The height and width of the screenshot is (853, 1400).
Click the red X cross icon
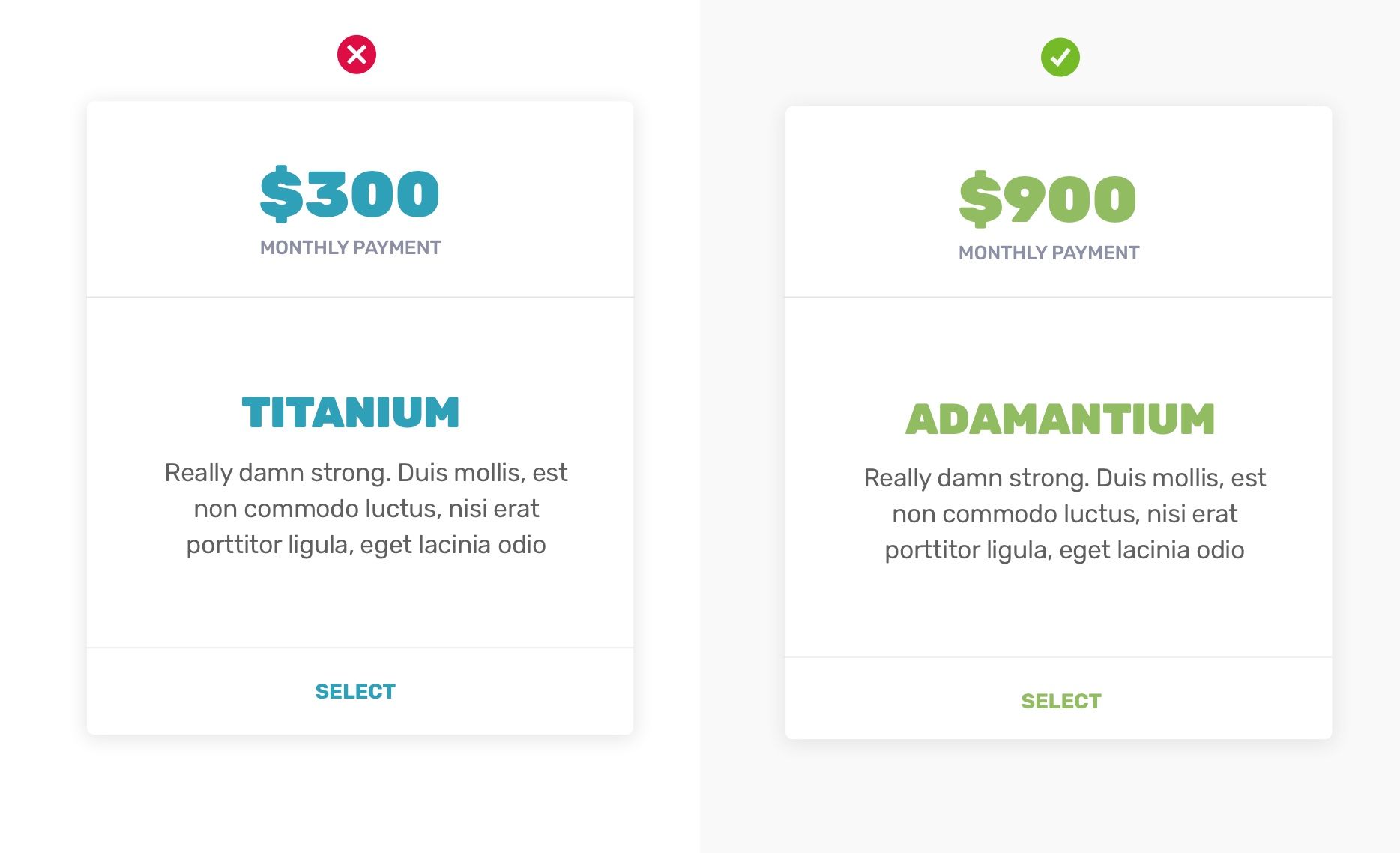click(x=357, y=55)
